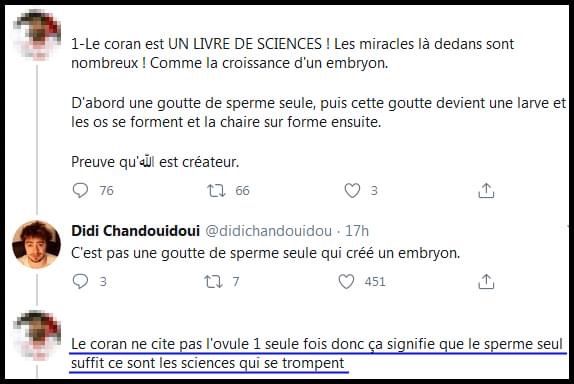
Task: Open Didi Chandouidoui's profile name
Action: [x=135, y=231]
